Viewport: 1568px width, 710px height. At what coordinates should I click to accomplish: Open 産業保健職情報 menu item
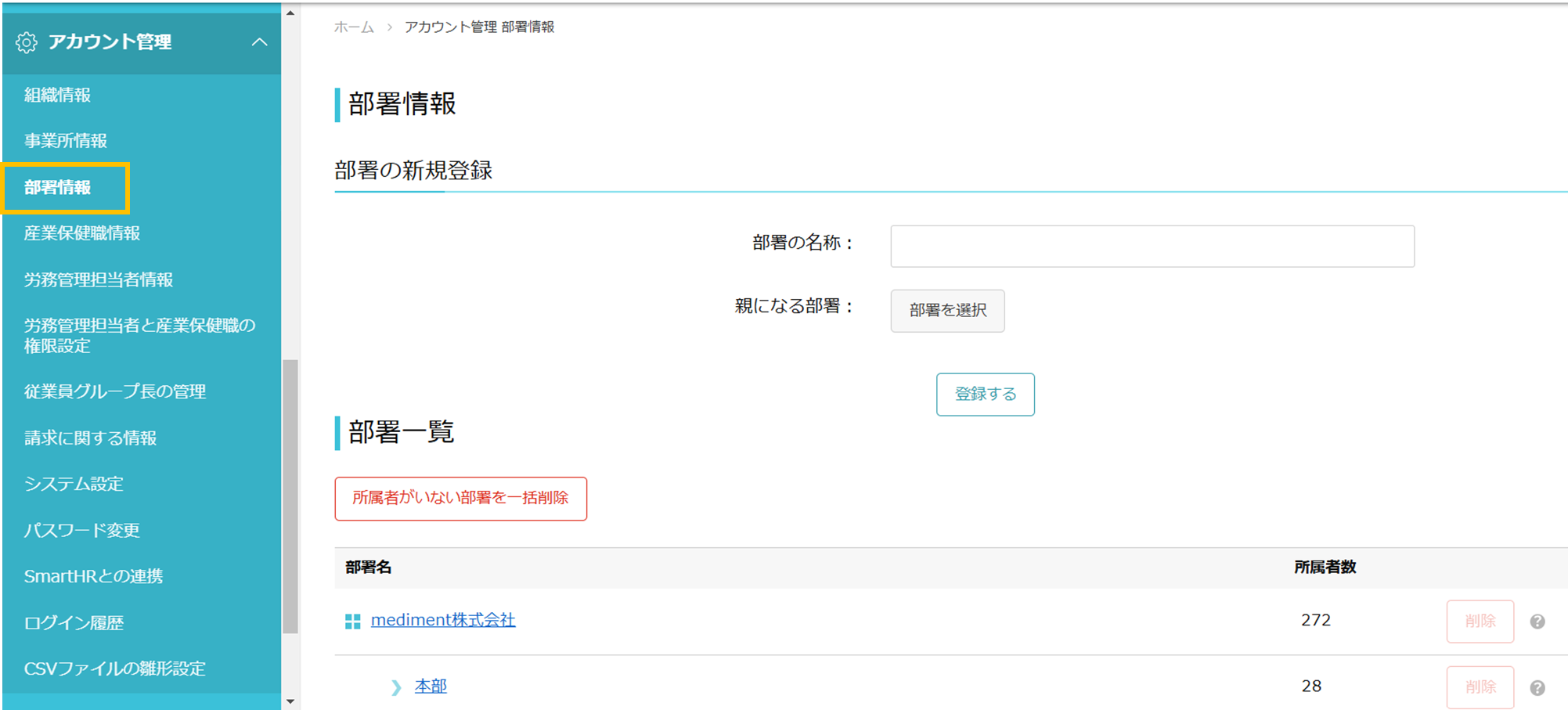pos(82,233)
